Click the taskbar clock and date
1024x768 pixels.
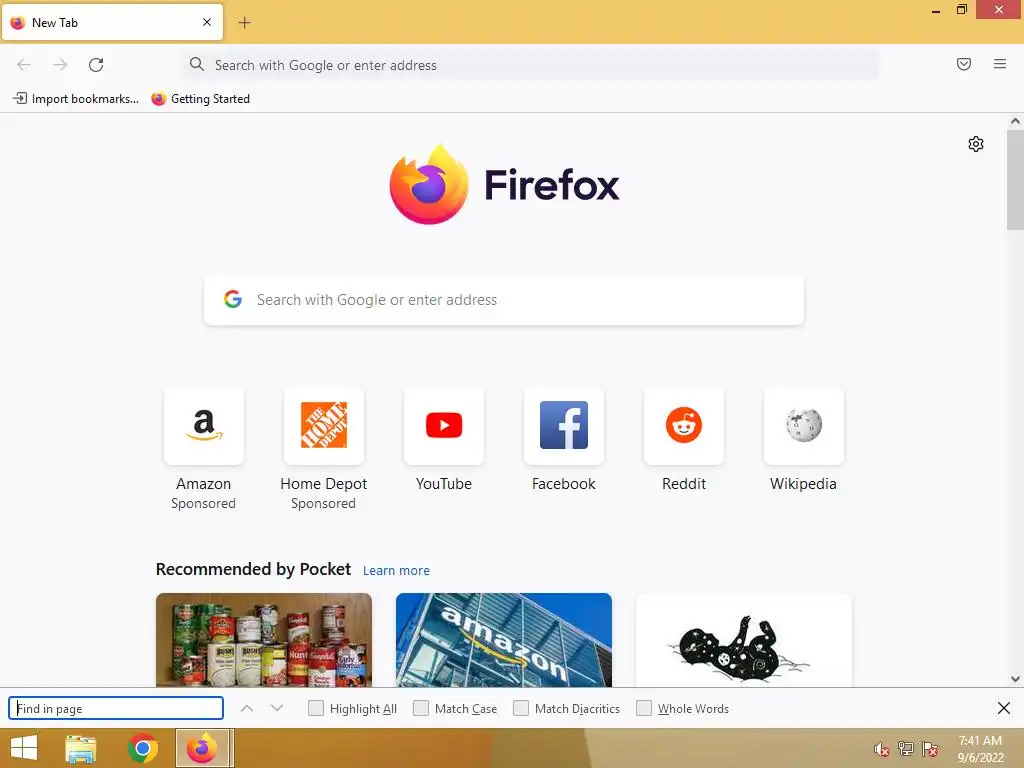[x=980, y=749]
